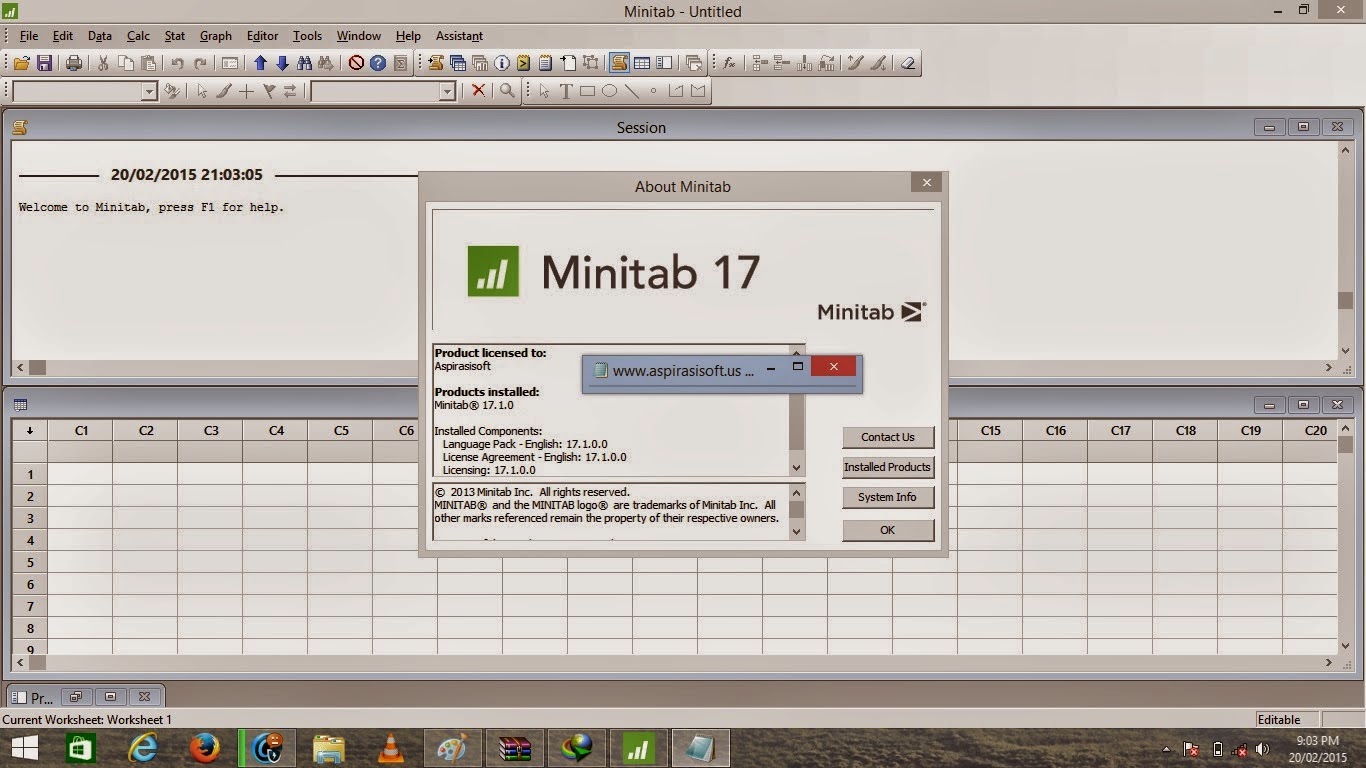Click Session window vertical scrollbar thumb
The height and width of the screenshot is (768, 1366).
1345,301
